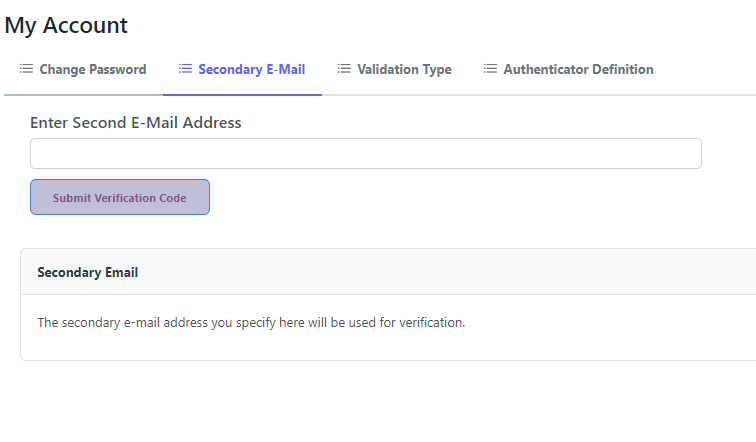Go to the Authenticator Definition tab
The height and width of the screenshot is (442, 756).
coord(578,69)
